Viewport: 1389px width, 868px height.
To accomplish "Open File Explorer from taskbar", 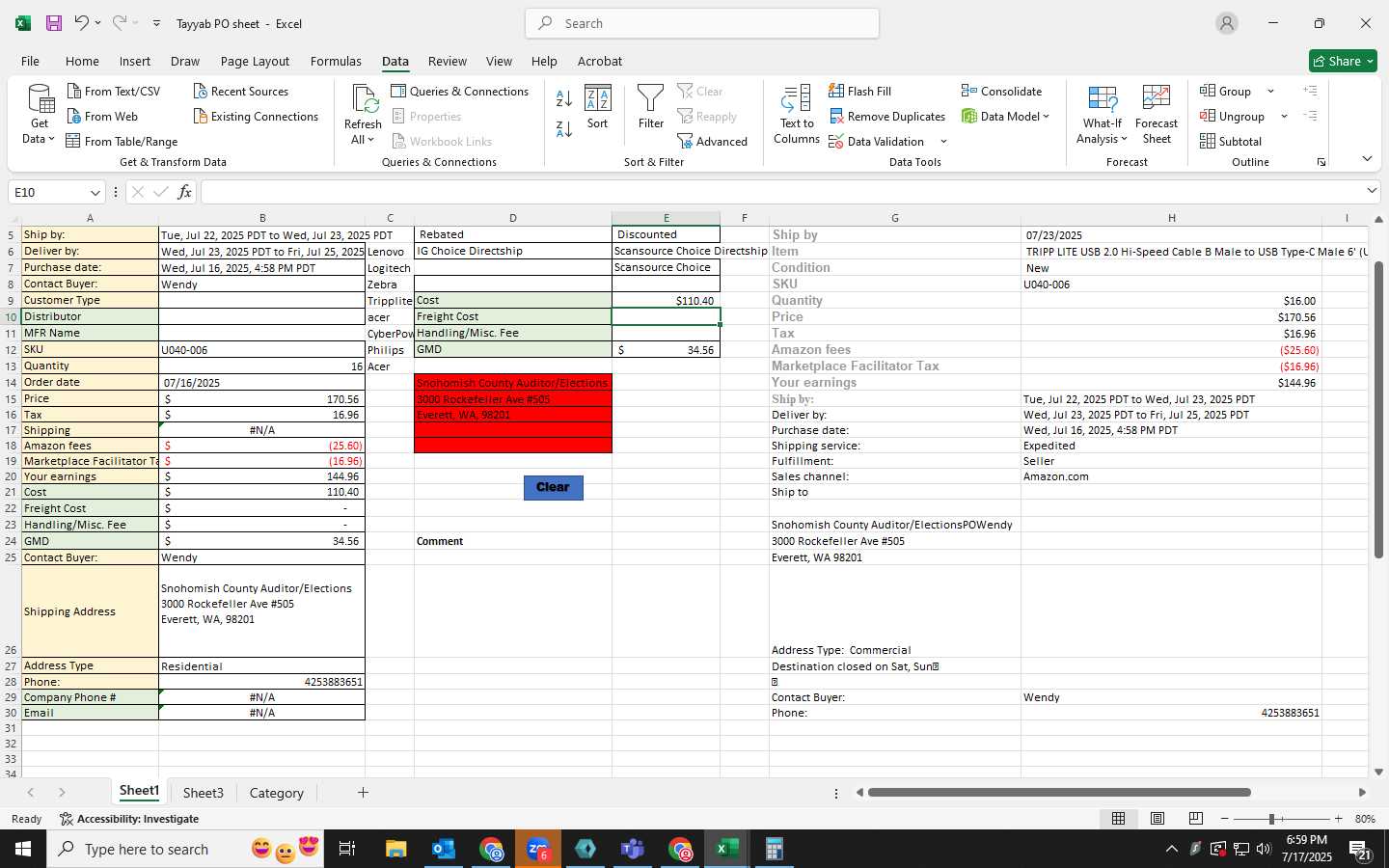I will click(395, 849).
